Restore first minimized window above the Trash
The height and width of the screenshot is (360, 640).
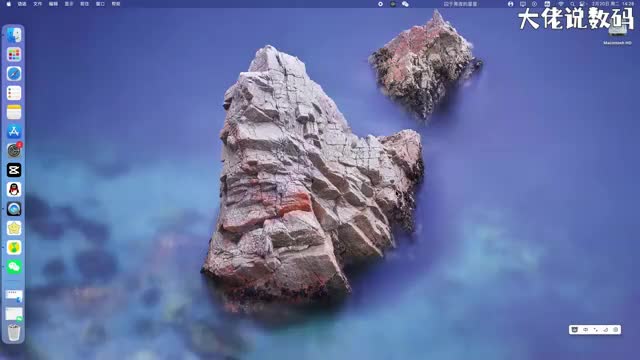point(14,296)
